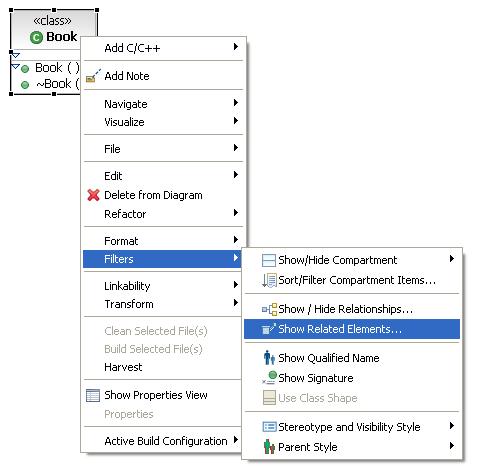479x471 pixels.
Task: Click the Add Note pencil icon
Action: coord(93,76)
